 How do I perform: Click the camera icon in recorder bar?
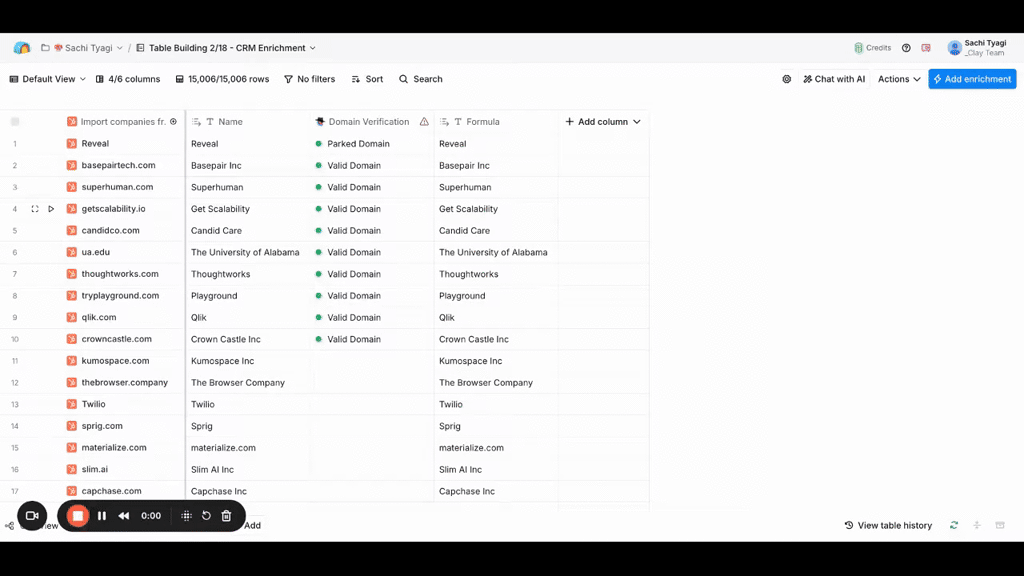31,516
